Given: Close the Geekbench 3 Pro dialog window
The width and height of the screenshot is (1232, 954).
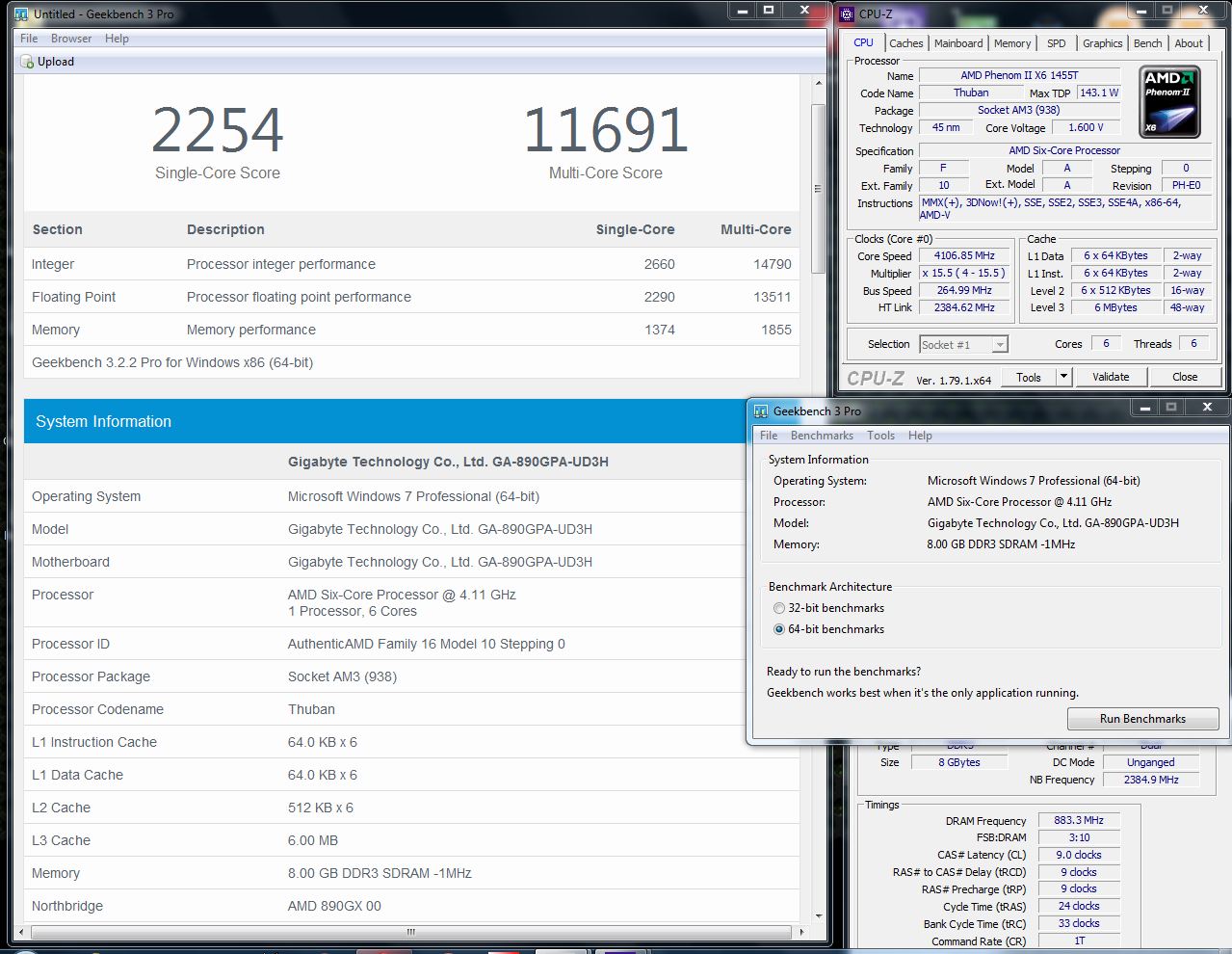Looking at the screenshot, I should click(x=1207, y=408).
